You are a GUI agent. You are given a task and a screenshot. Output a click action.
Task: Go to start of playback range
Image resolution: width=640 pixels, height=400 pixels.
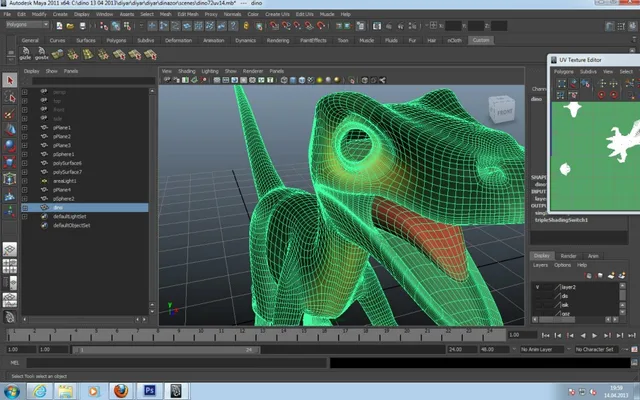pyautogui.click(x=545, y=336)
